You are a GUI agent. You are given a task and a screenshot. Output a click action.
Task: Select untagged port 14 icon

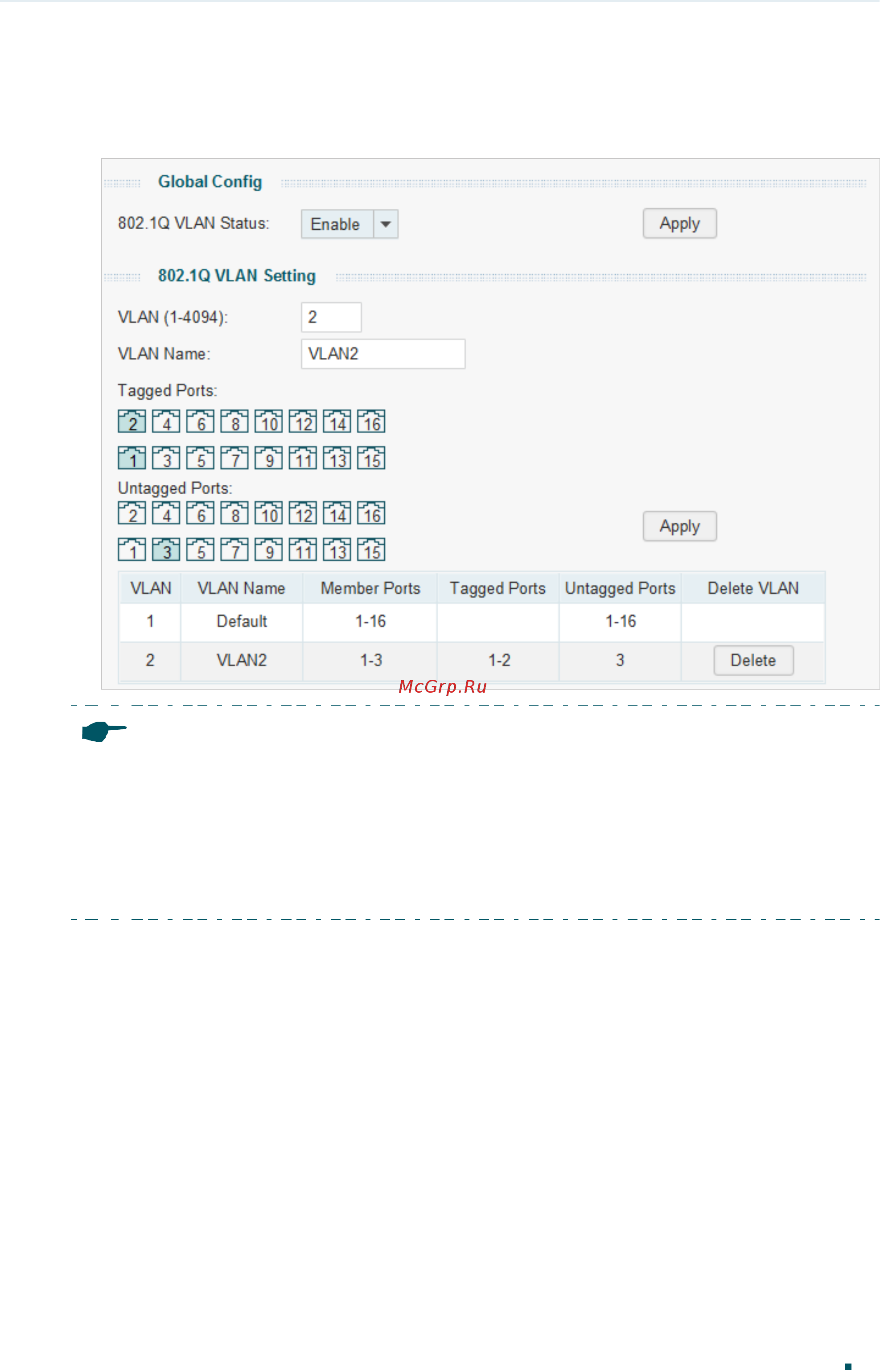tap(337, 513)
